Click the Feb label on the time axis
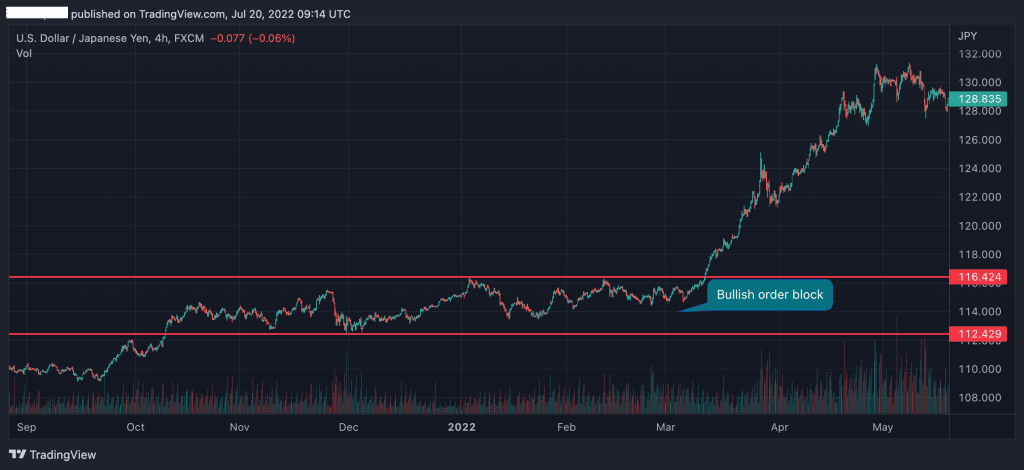The height and width of the screenshot is (470, 1024). [x=566, y=428]
